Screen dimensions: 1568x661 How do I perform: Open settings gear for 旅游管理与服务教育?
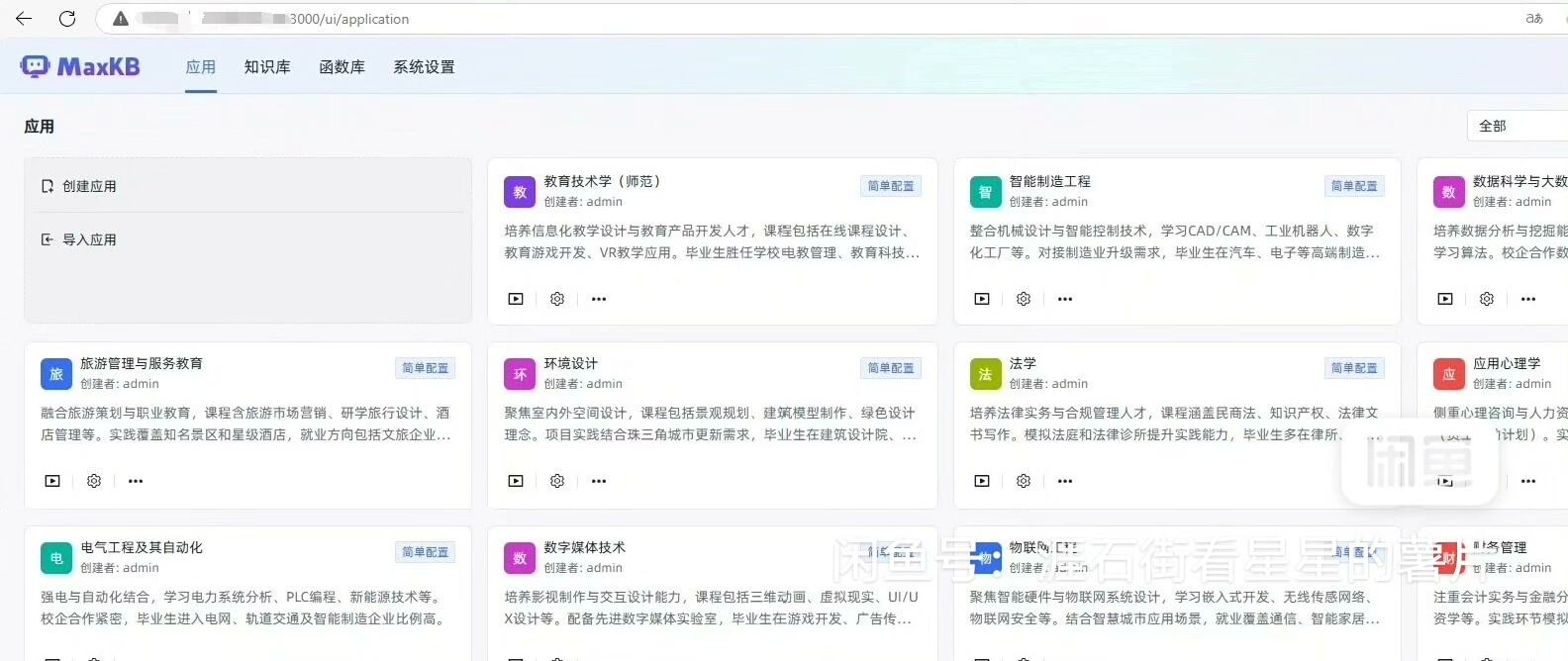(x=94, y=481)
